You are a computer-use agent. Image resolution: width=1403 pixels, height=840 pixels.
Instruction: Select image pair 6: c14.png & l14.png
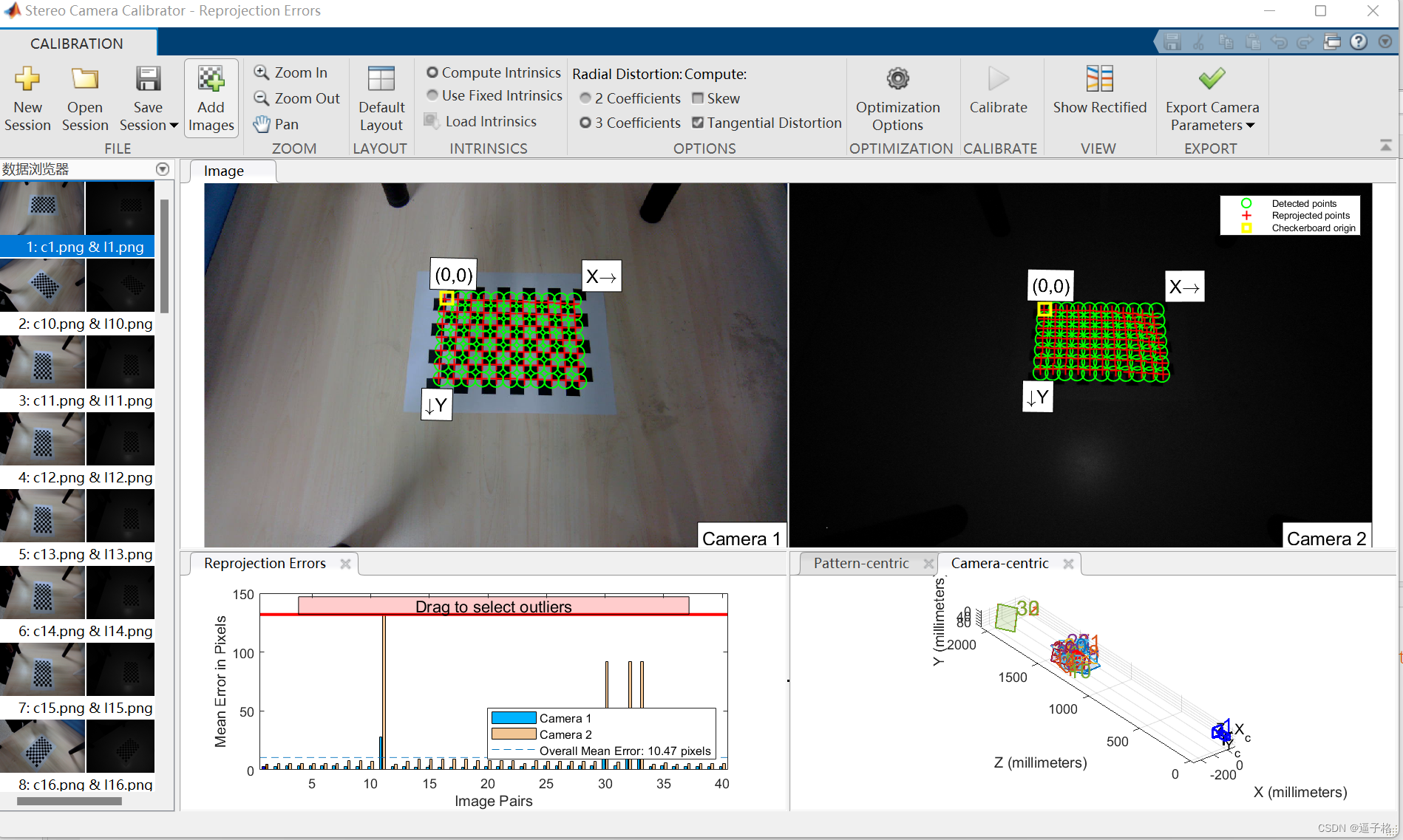(x=77, y=603)
